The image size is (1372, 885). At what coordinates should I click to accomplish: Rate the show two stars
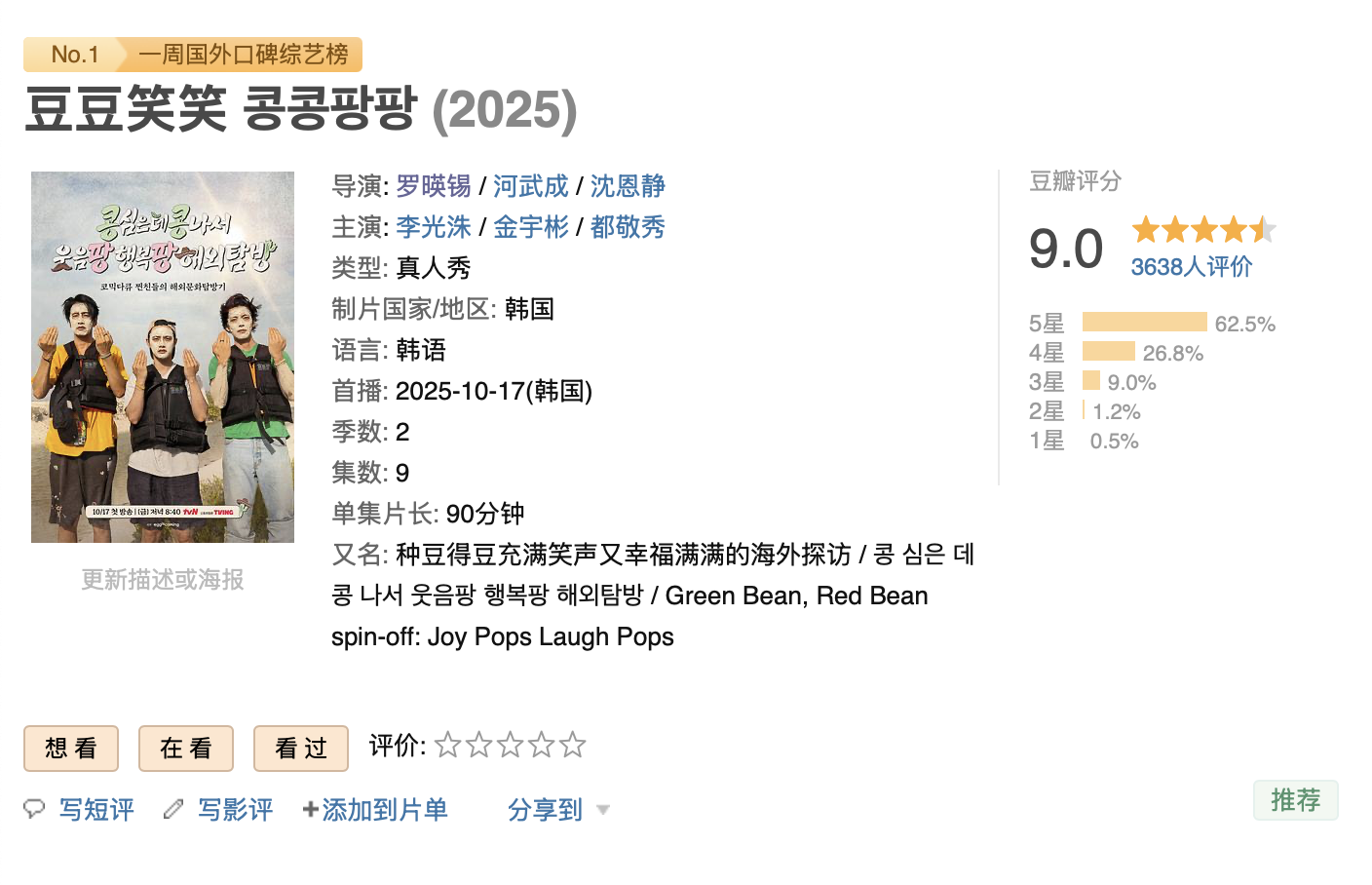coord(478,746)
